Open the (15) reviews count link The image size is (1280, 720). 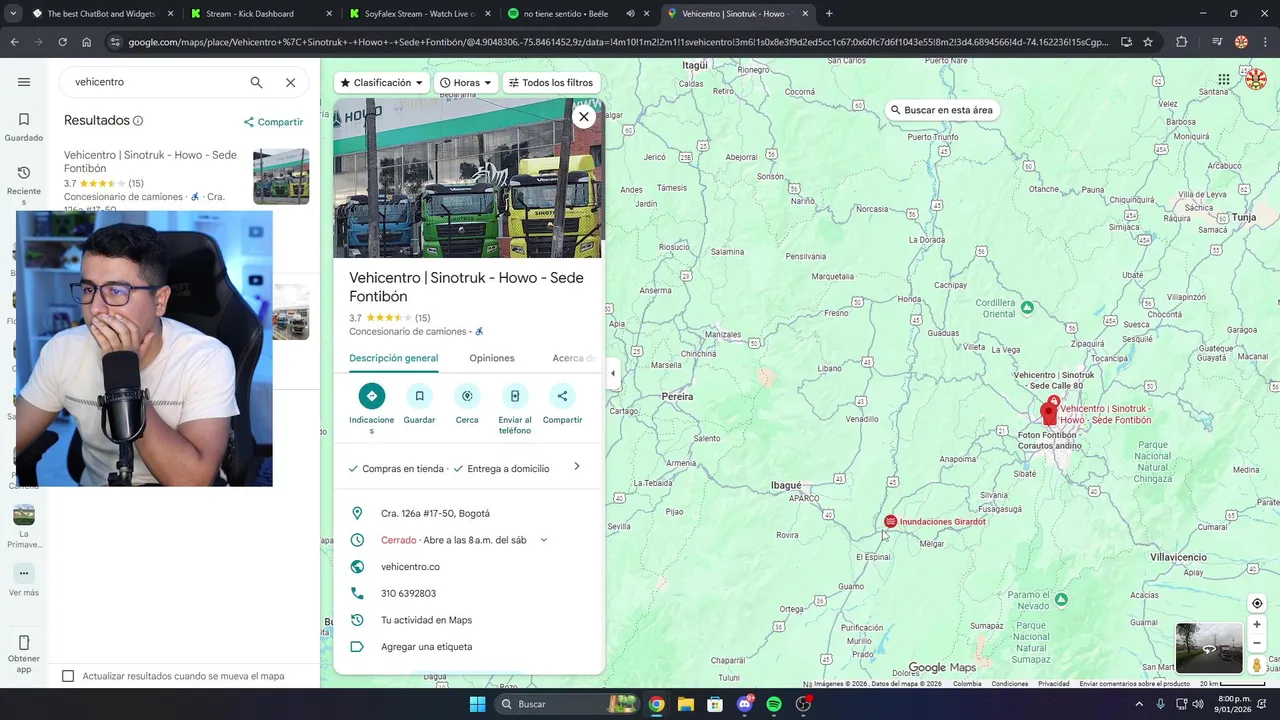pos(422,318)
